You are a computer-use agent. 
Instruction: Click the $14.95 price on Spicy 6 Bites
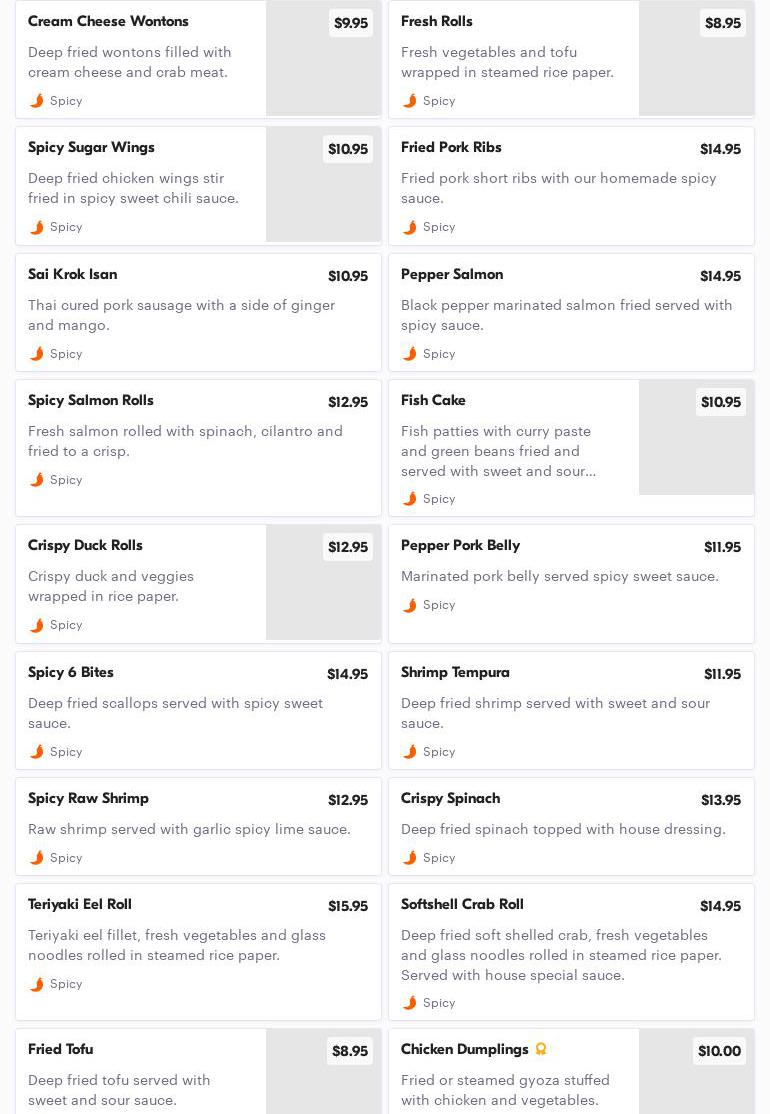(x=347, y=674)
